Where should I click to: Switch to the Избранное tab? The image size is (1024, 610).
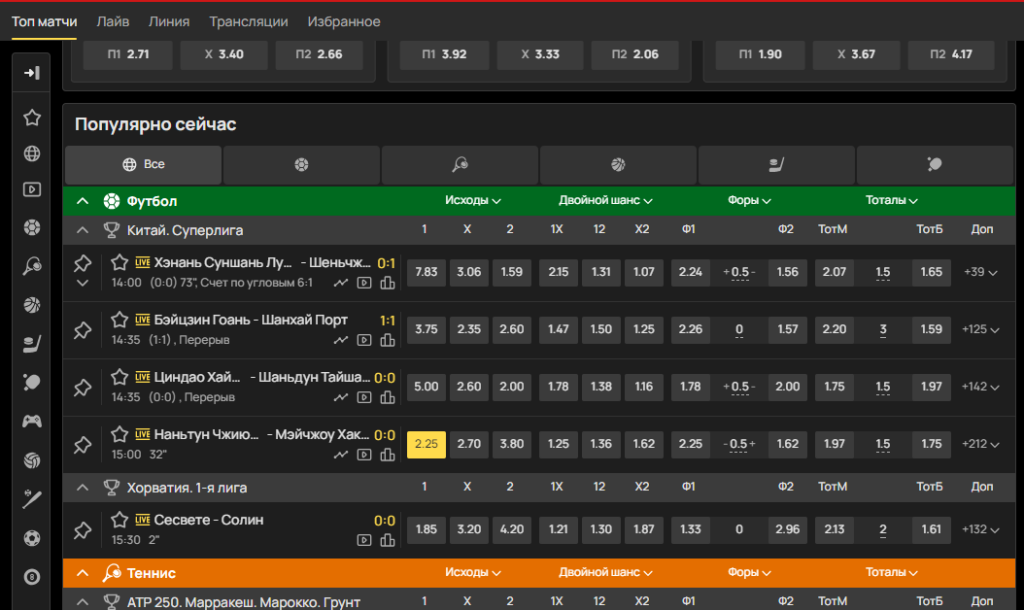click(344, 22)
